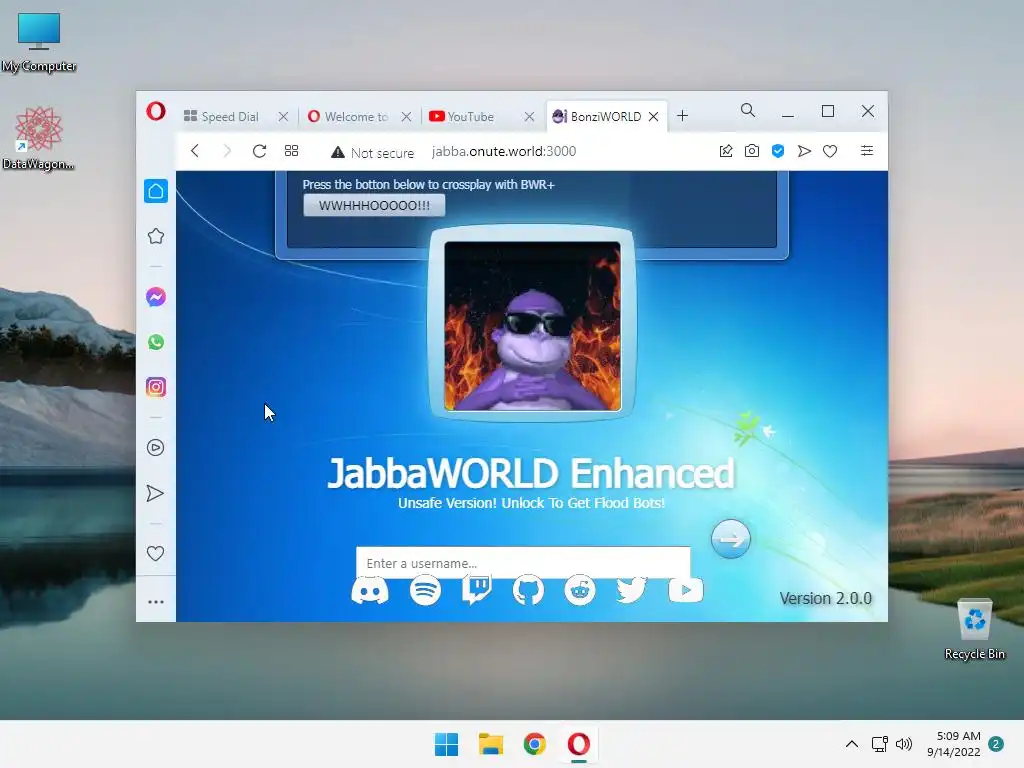Open My Flow send icon in address bar
Viewport: 1024px width, 768px height.
coord(804,151)
